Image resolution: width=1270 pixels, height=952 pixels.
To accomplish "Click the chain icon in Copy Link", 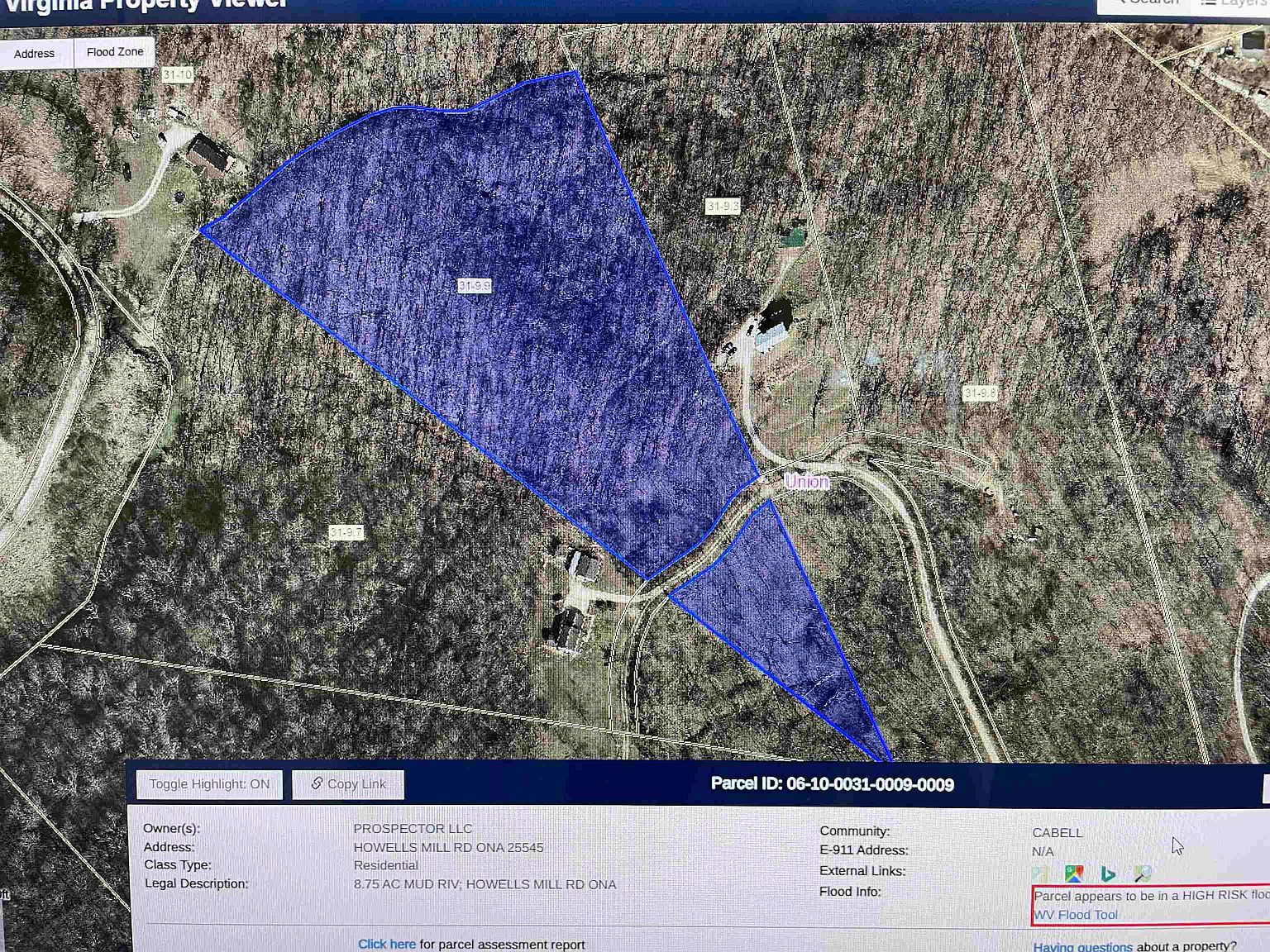I will click(317, 783).
